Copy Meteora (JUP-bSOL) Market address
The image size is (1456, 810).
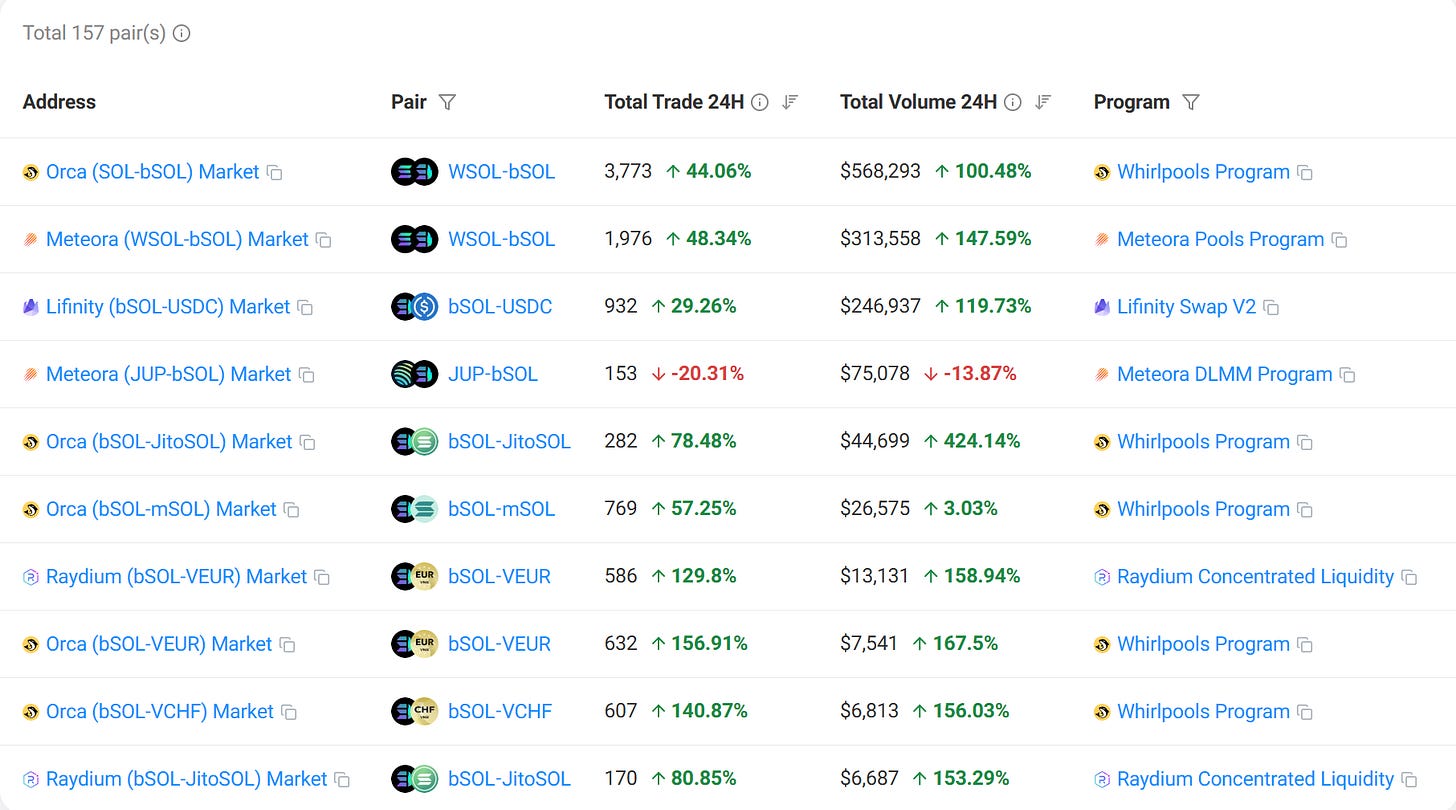tap(307, 375)
